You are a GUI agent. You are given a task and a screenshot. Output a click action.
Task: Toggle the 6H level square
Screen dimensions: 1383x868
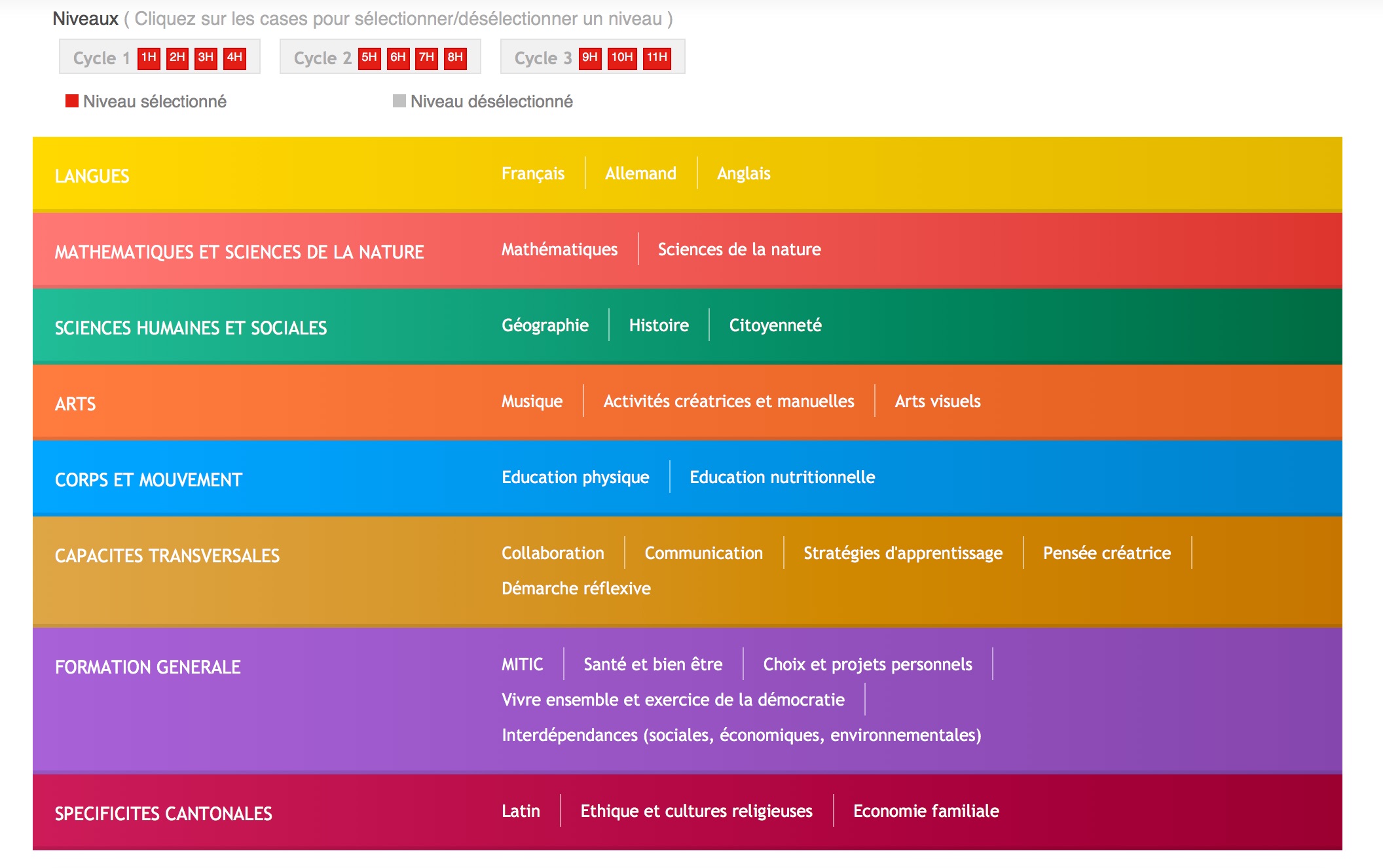[397, 58]
